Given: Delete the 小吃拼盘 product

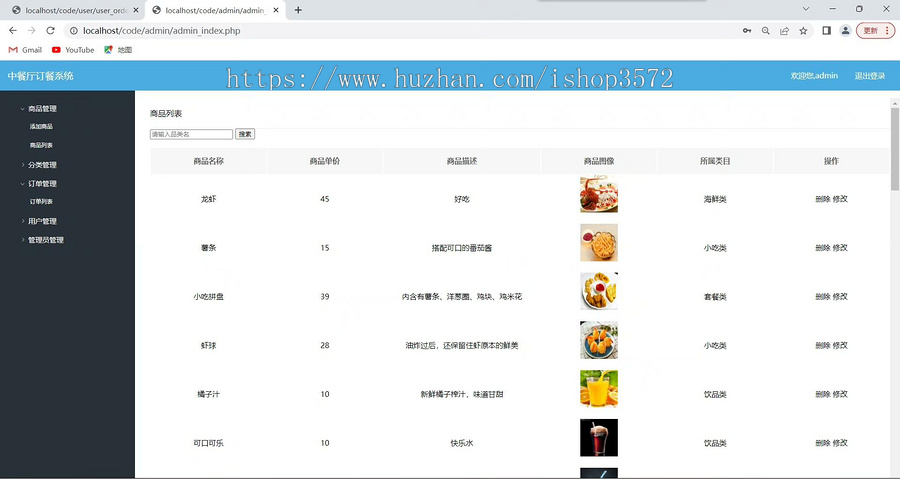Looking at the screenshot, I should [x=823, y=297].
